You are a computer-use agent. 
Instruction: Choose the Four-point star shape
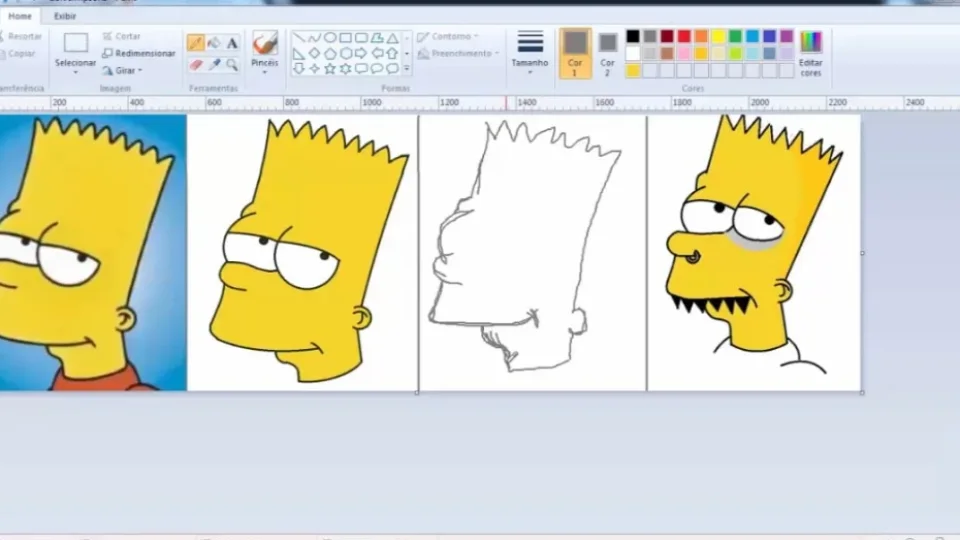pyautogui.click(x=314, y=69)
